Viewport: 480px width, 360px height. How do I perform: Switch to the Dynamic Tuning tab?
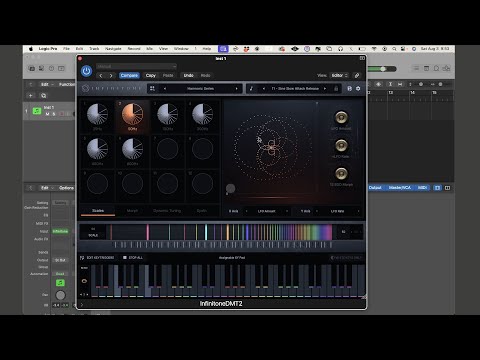(167, 211)
